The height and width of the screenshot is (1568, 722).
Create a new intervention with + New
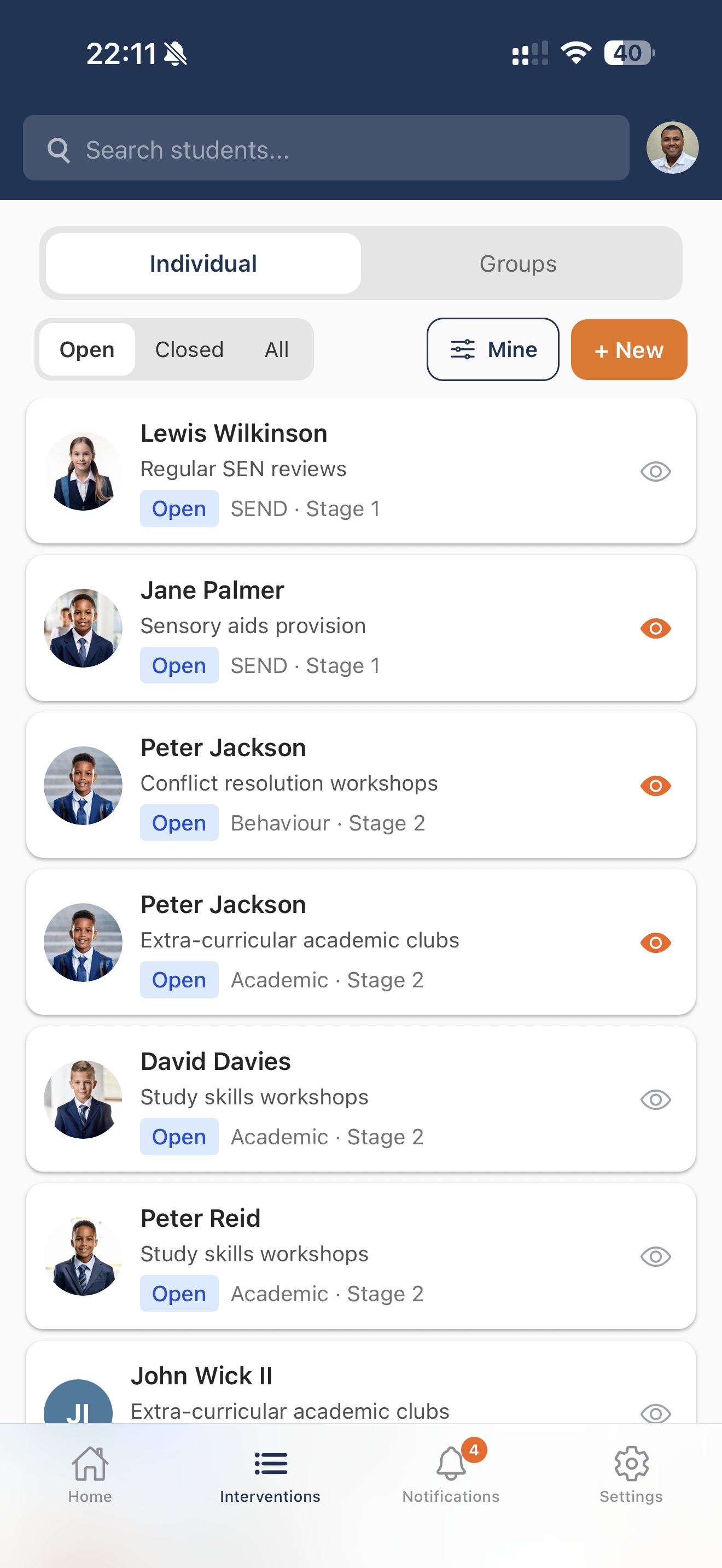[629, 349]
